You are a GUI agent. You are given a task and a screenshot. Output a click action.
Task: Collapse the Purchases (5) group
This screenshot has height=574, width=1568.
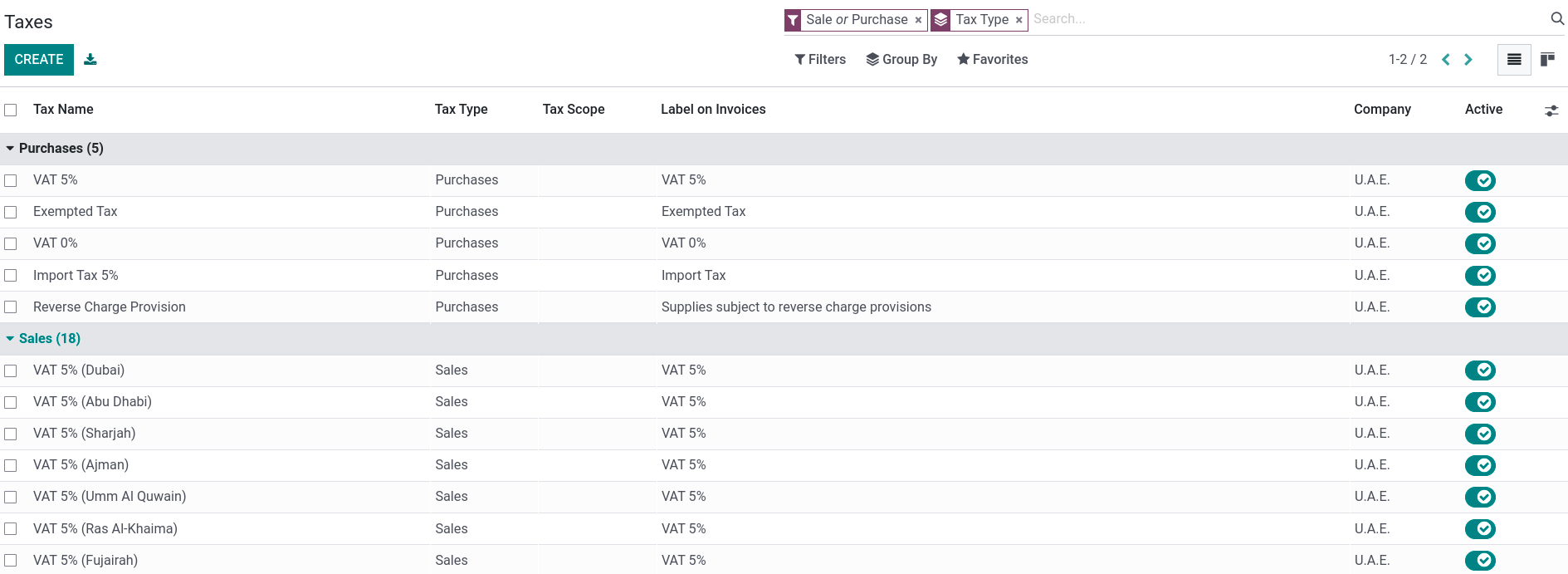[55, 149]
